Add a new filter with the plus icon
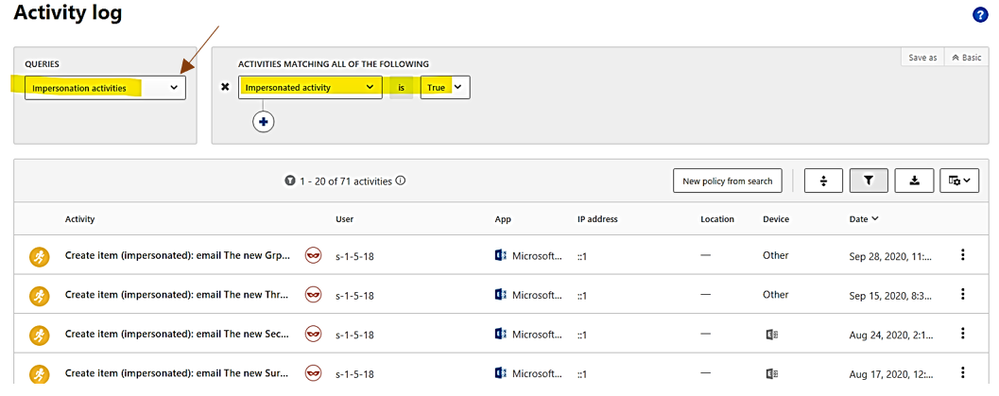The image size is (999, 396). (x=263, y=122)
